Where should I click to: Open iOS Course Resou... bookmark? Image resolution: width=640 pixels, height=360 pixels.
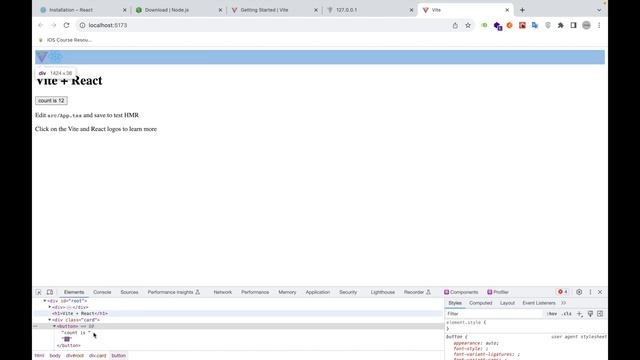coord(65,40)
